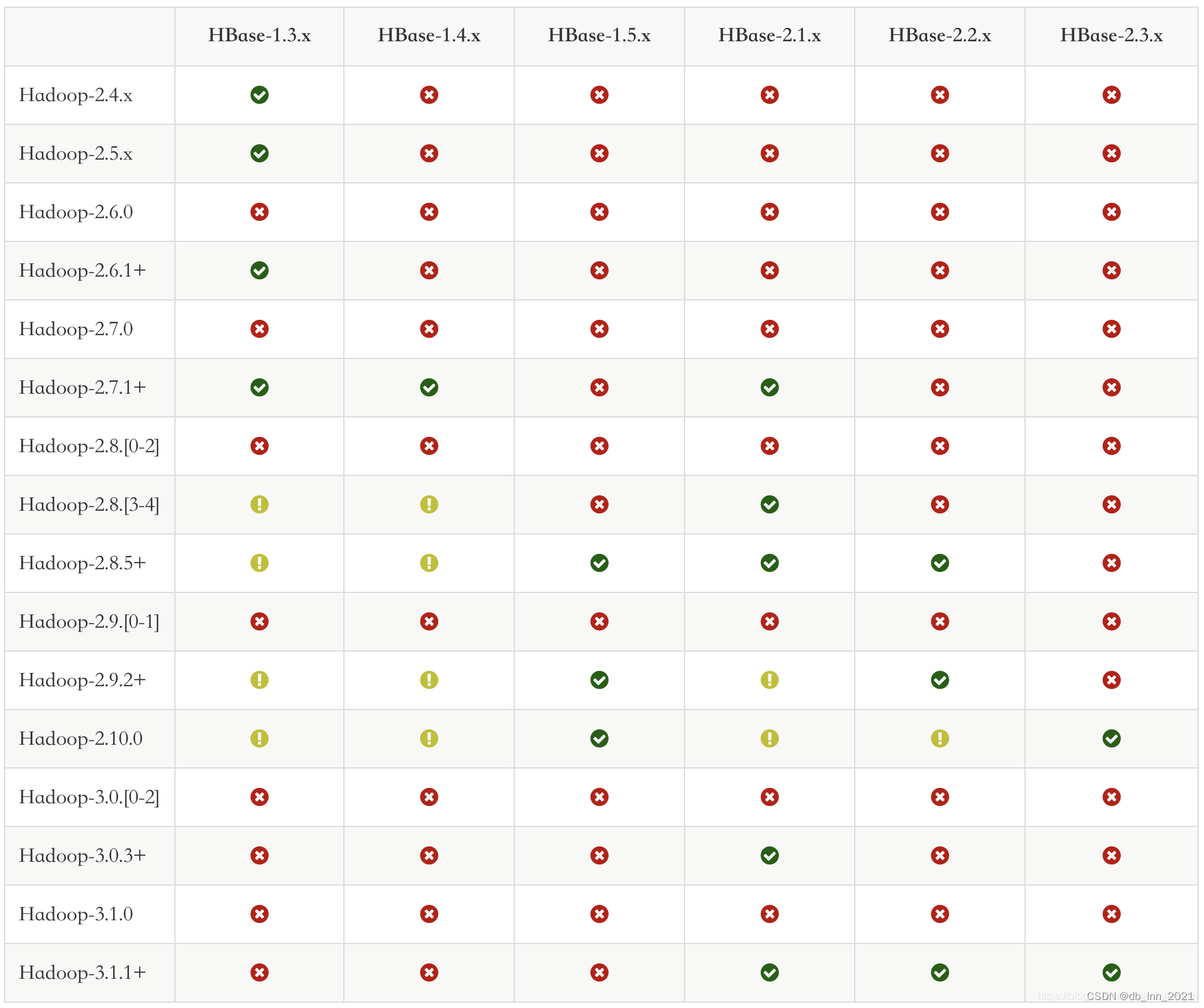The height and width of the screenshot is (1008, 1204).
Task: Select the Hadoop-2.6.0 row label
Action: coord(76,212)
